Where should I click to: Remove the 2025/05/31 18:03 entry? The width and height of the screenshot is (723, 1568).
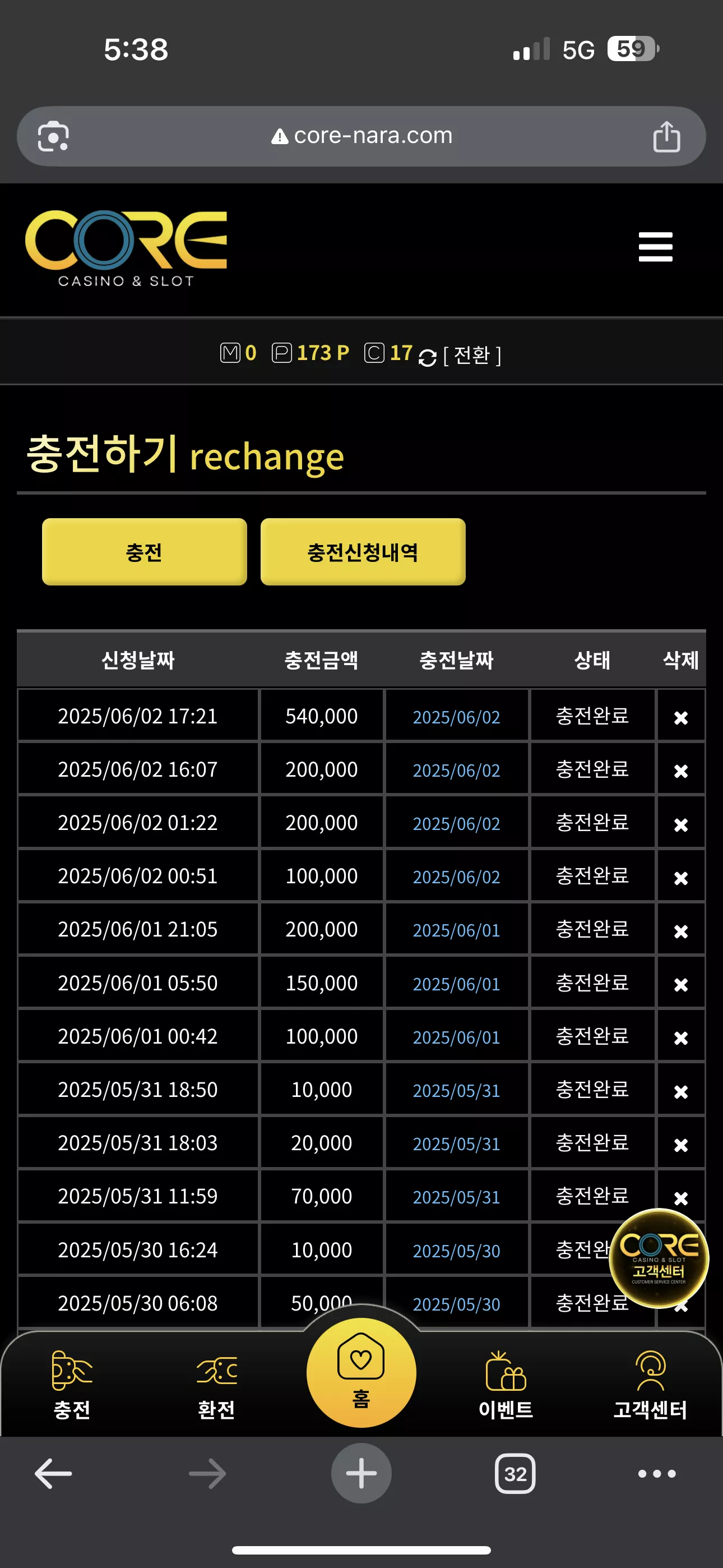(x=681, y=1145)
